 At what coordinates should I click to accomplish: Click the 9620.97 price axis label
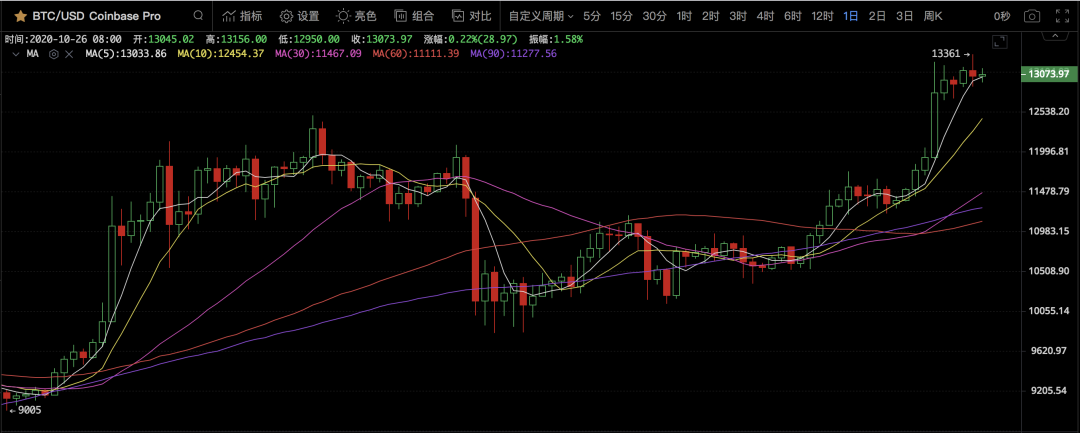pos(1047,351)
